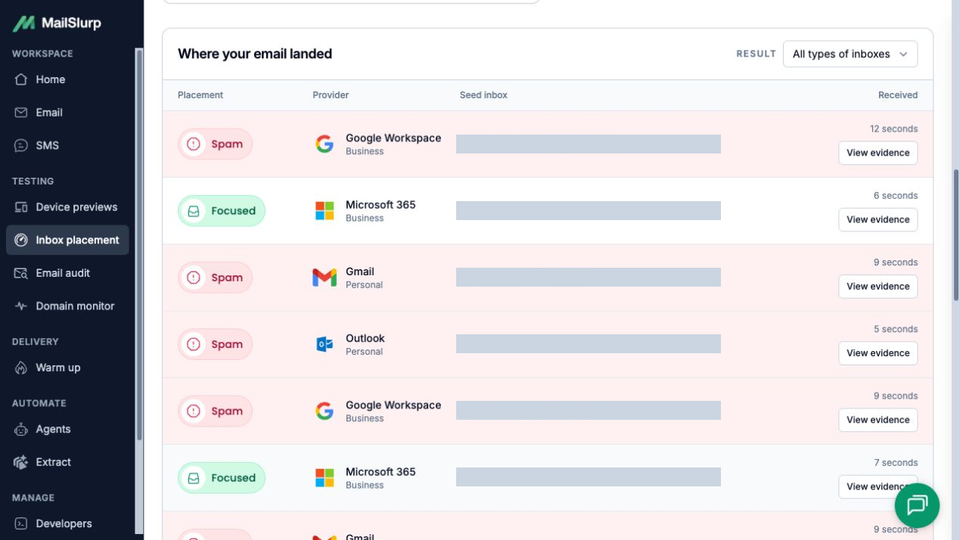
Task: Click the "12 seconds" received time
Action: [x=893, y=129]
